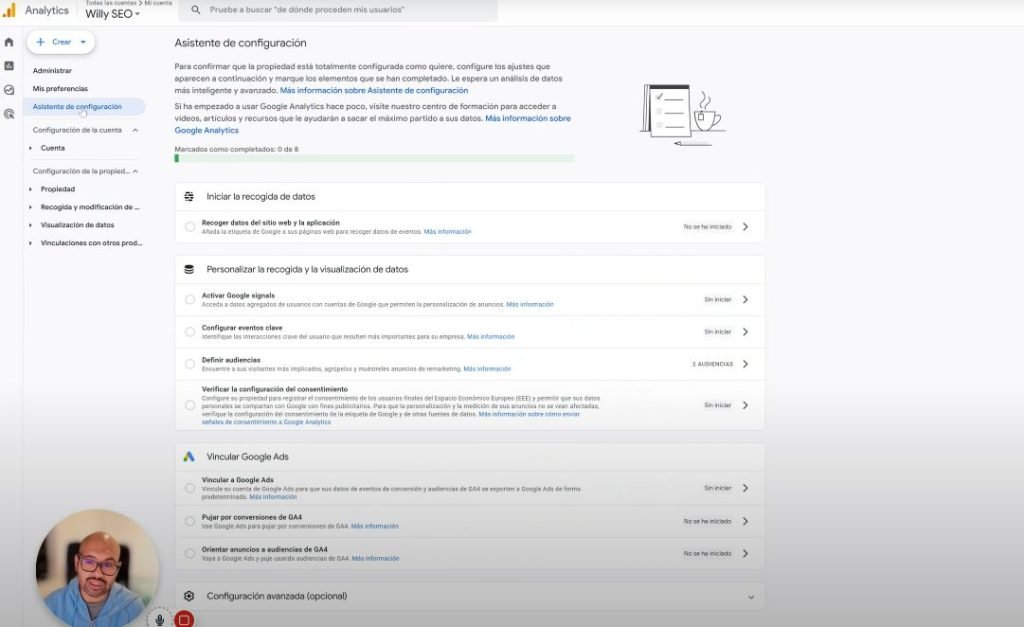Expand 'Vinculaciones con otros prod...' item

[31, 243]
